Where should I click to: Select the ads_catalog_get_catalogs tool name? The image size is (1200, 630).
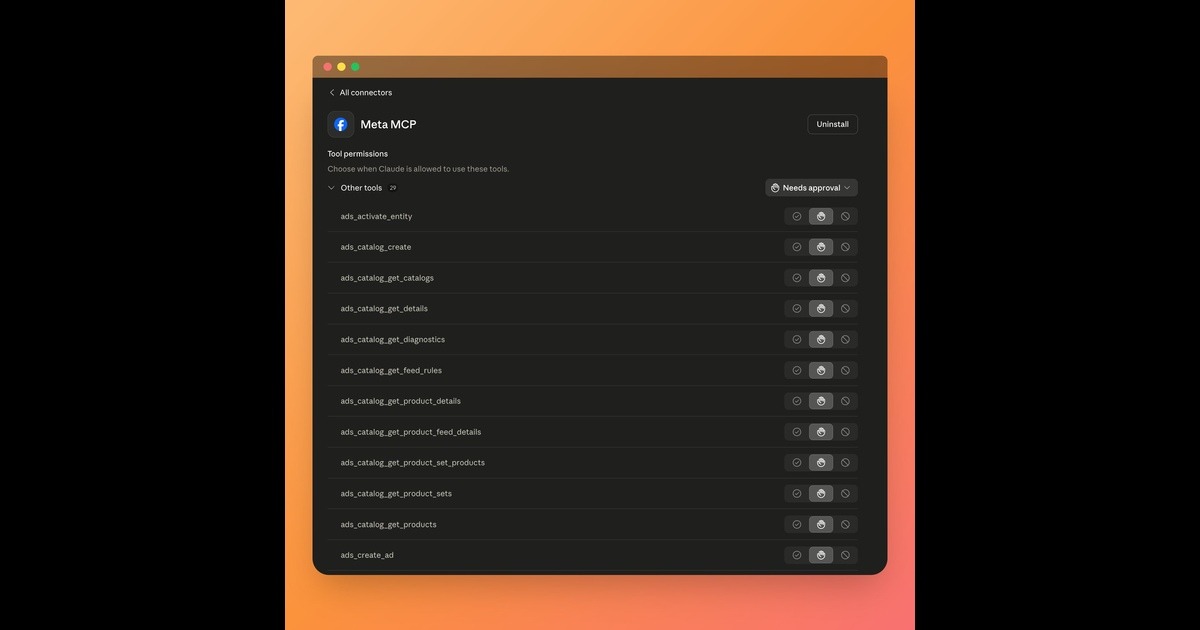(387, 278)
